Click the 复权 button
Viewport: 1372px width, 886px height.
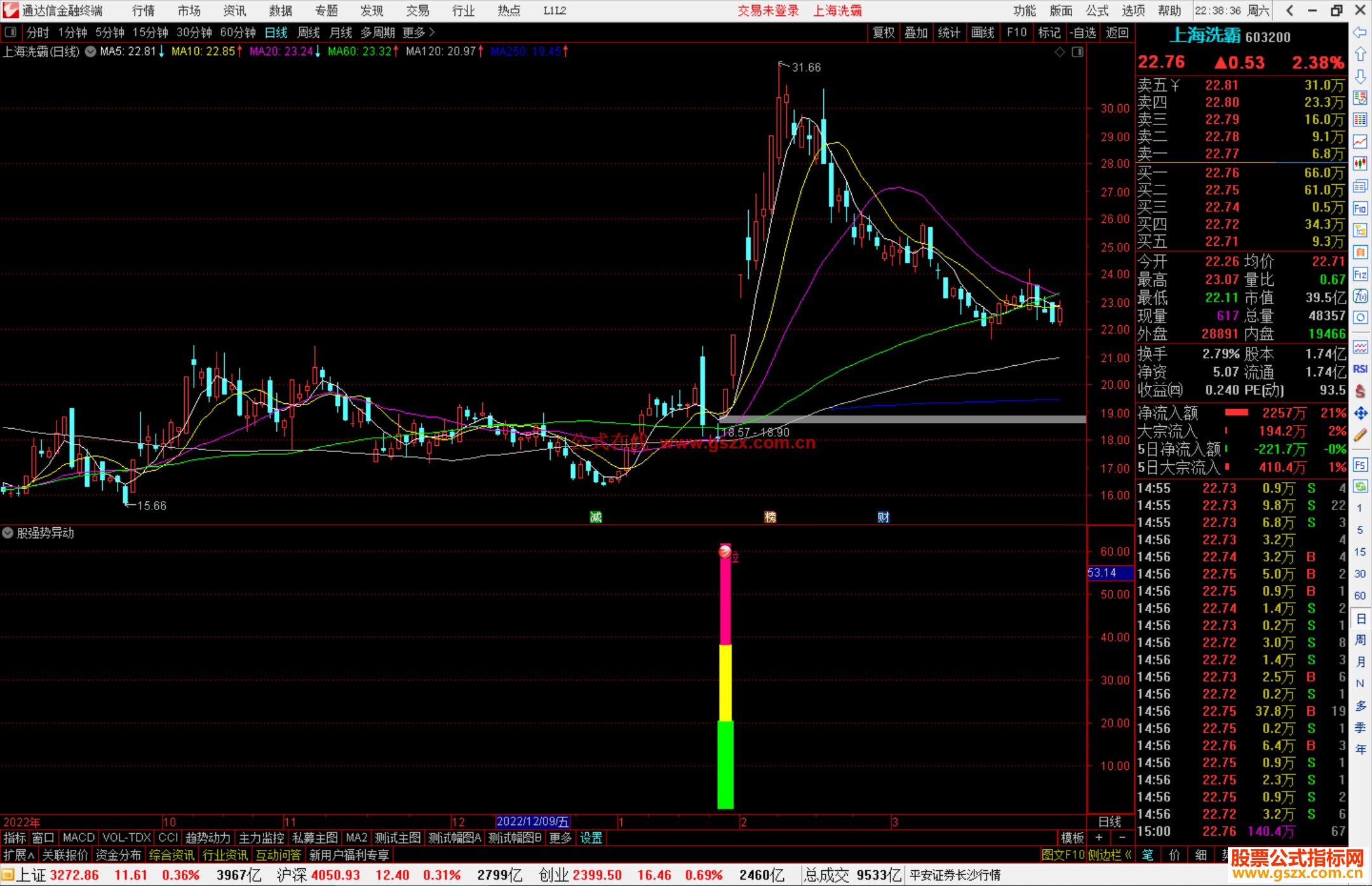(x=883, y=32)
